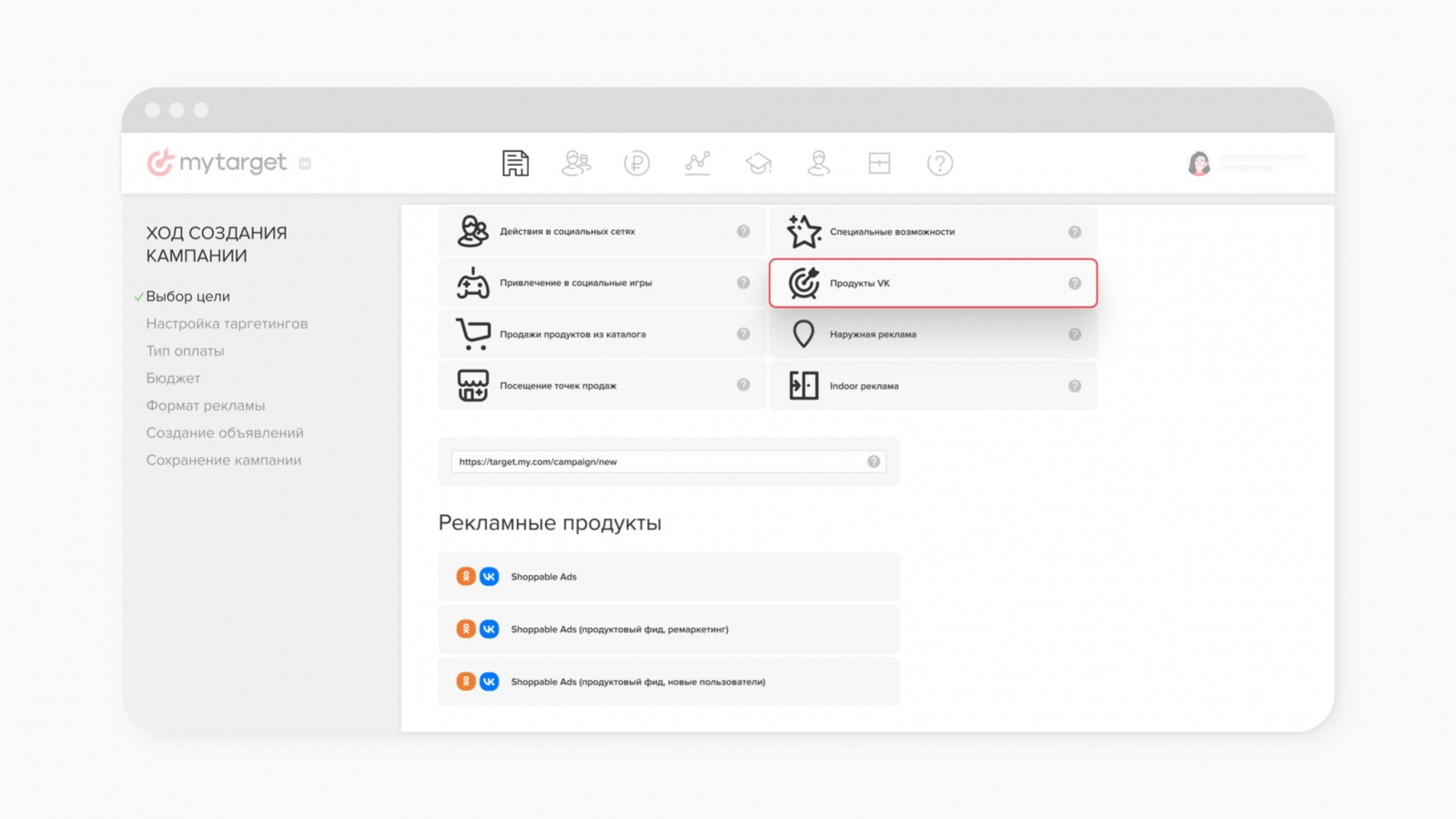Click VK icon in the новые пользователи row

[x=490, y=682]
